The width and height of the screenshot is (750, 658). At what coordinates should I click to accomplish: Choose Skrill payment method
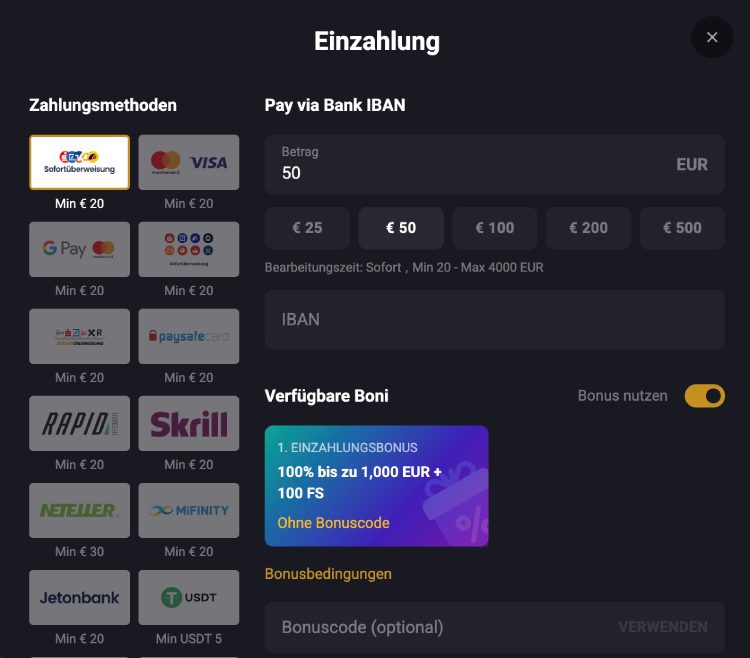(188, 423)
